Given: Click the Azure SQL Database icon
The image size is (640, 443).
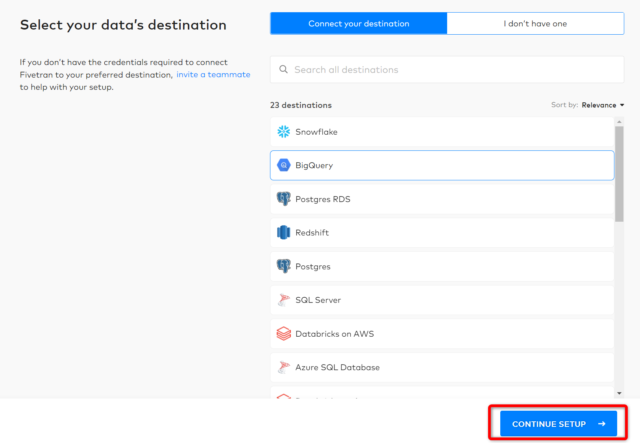Looking at the screenshot, I should 284,367.
